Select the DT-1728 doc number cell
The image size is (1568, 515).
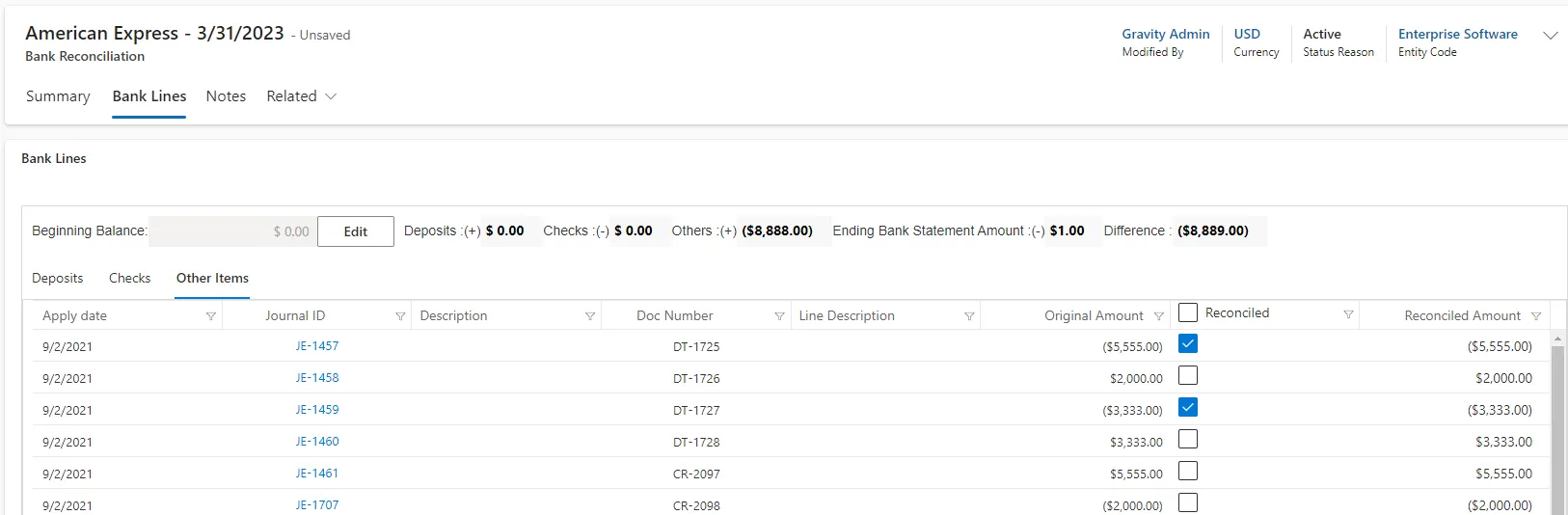tap(696, 442)
